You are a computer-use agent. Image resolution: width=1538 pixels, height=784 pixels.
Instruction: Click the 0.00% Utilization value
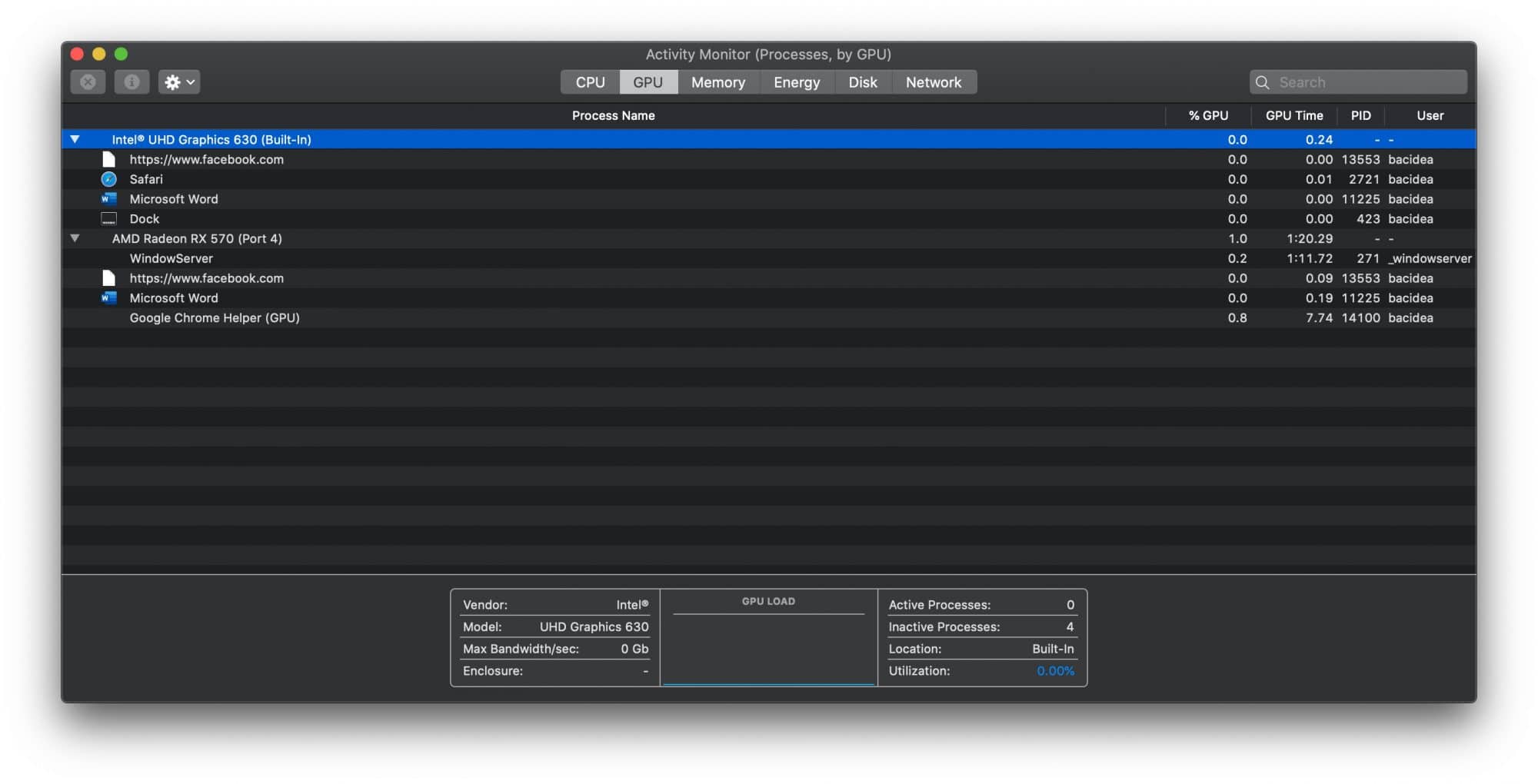(x=1055, y=671)
